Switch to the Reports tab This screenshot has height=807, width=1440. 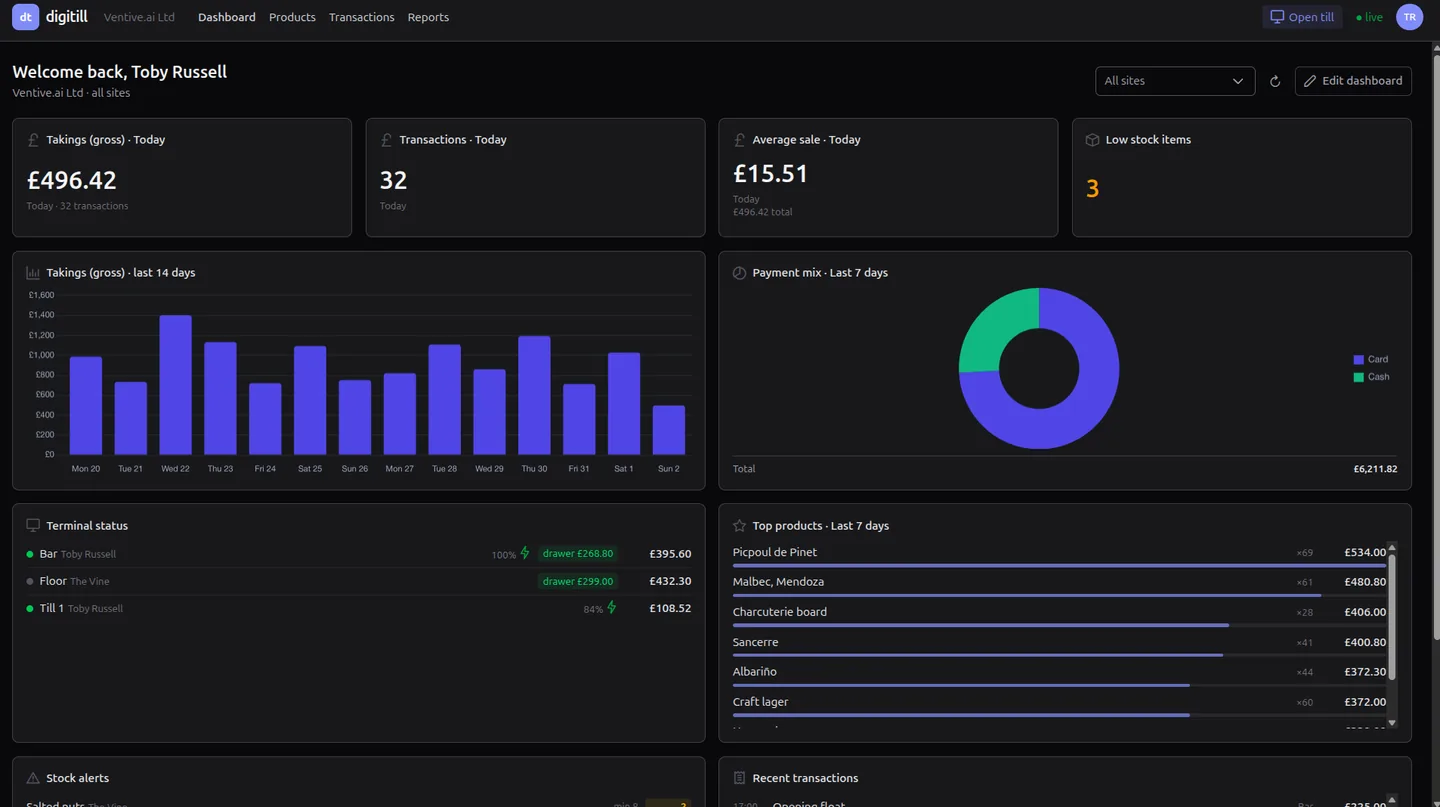[x=428, y=17]
